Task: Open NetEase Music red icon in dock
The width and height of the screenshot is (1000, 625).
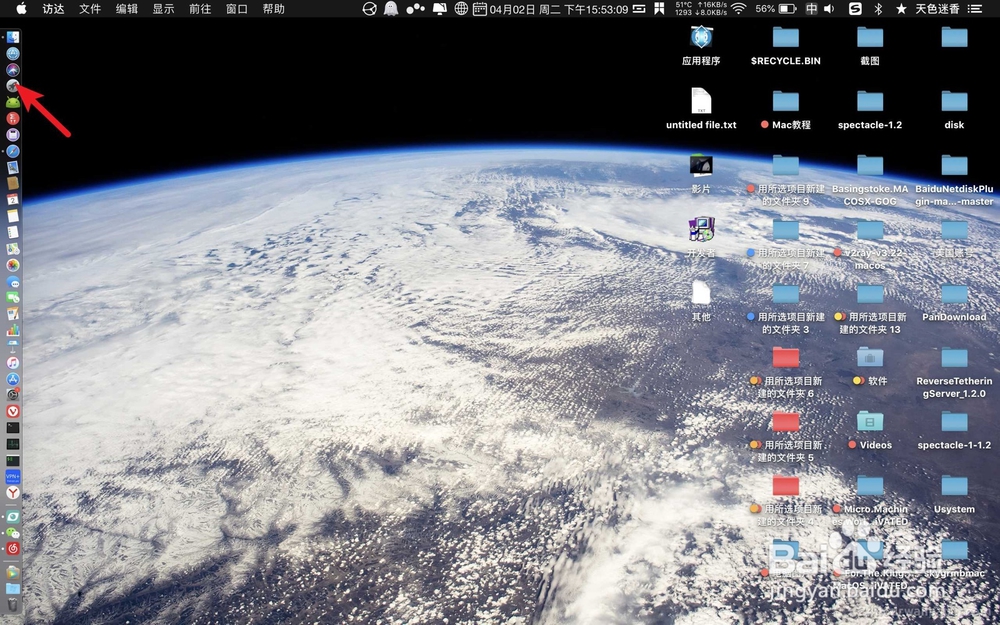Action: 13,548
